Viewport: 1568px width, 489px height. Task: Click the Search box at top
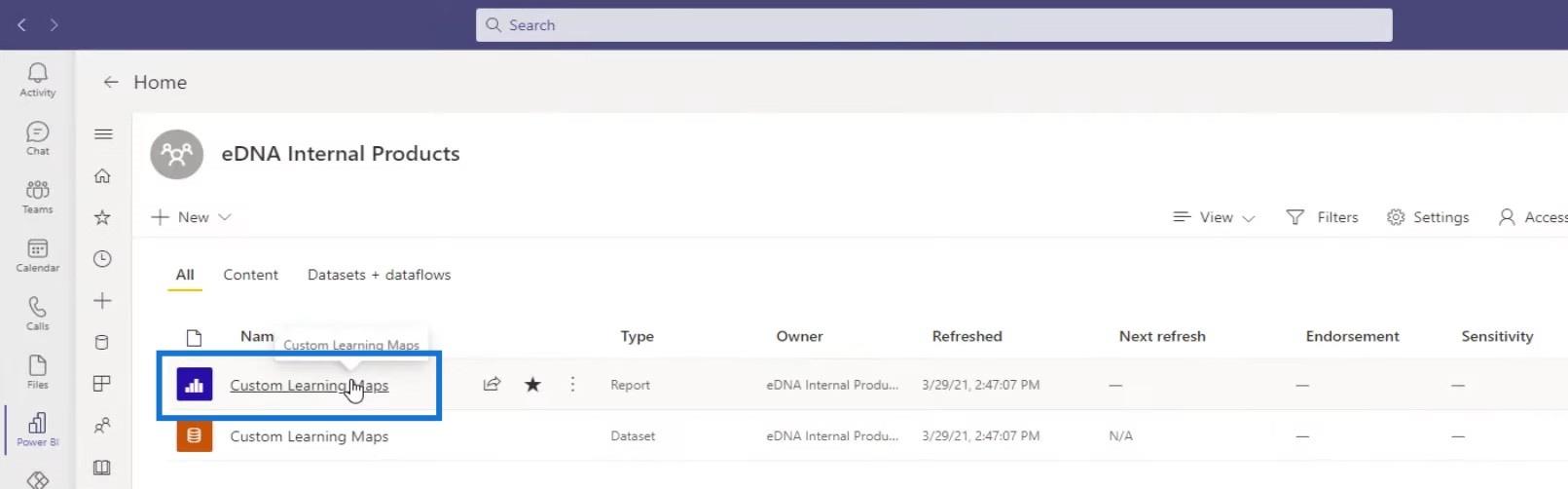pos(933,25)
